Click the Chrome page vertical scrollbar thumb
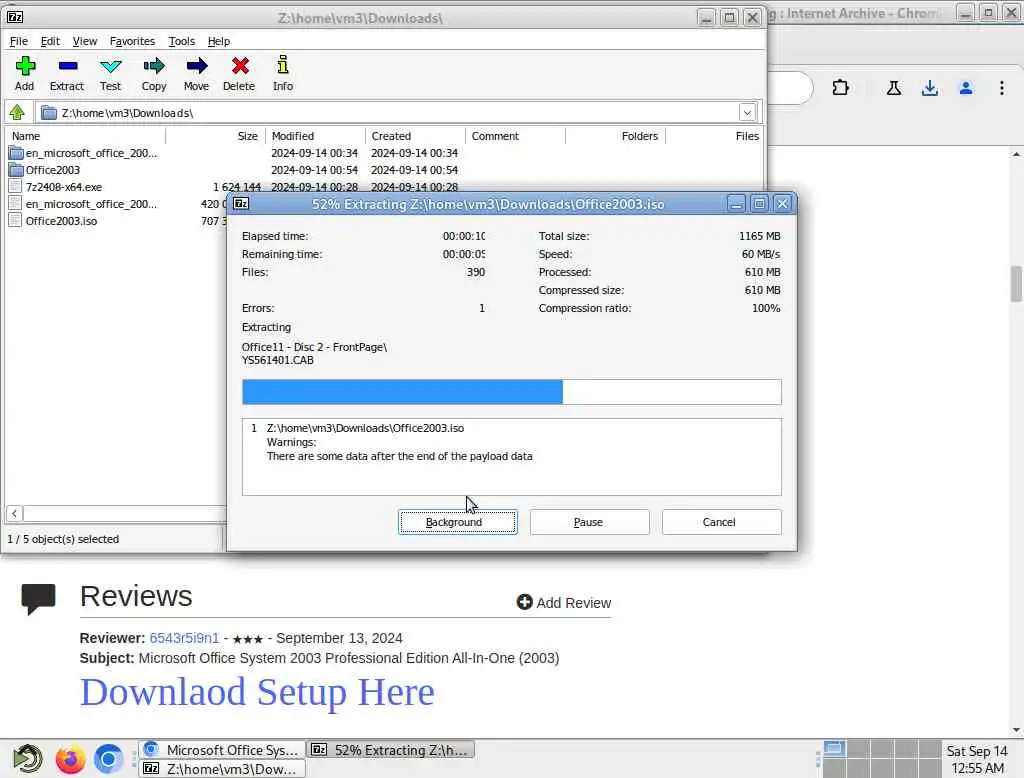Viewport: 1024px width, 778px height. [1016, 284]
